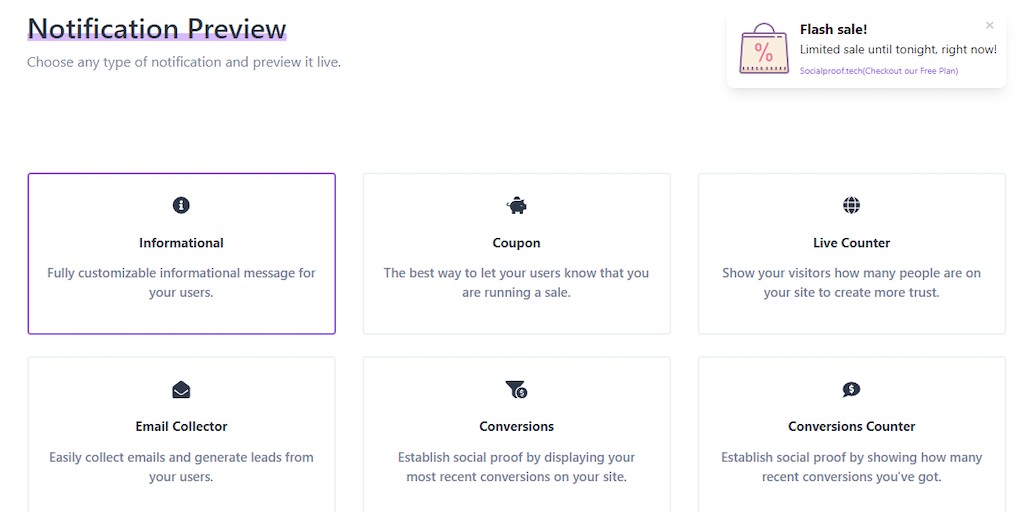
Task: Click the Live Counter description text
Action: (x=851, y=283)
